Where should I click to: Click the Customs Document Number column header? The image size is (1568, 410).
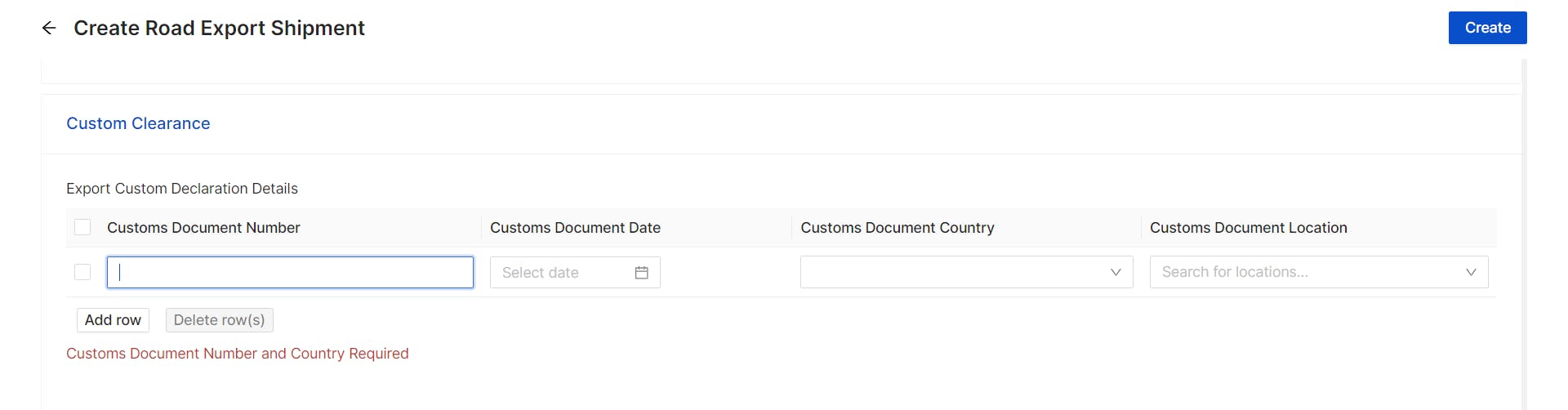203,228
